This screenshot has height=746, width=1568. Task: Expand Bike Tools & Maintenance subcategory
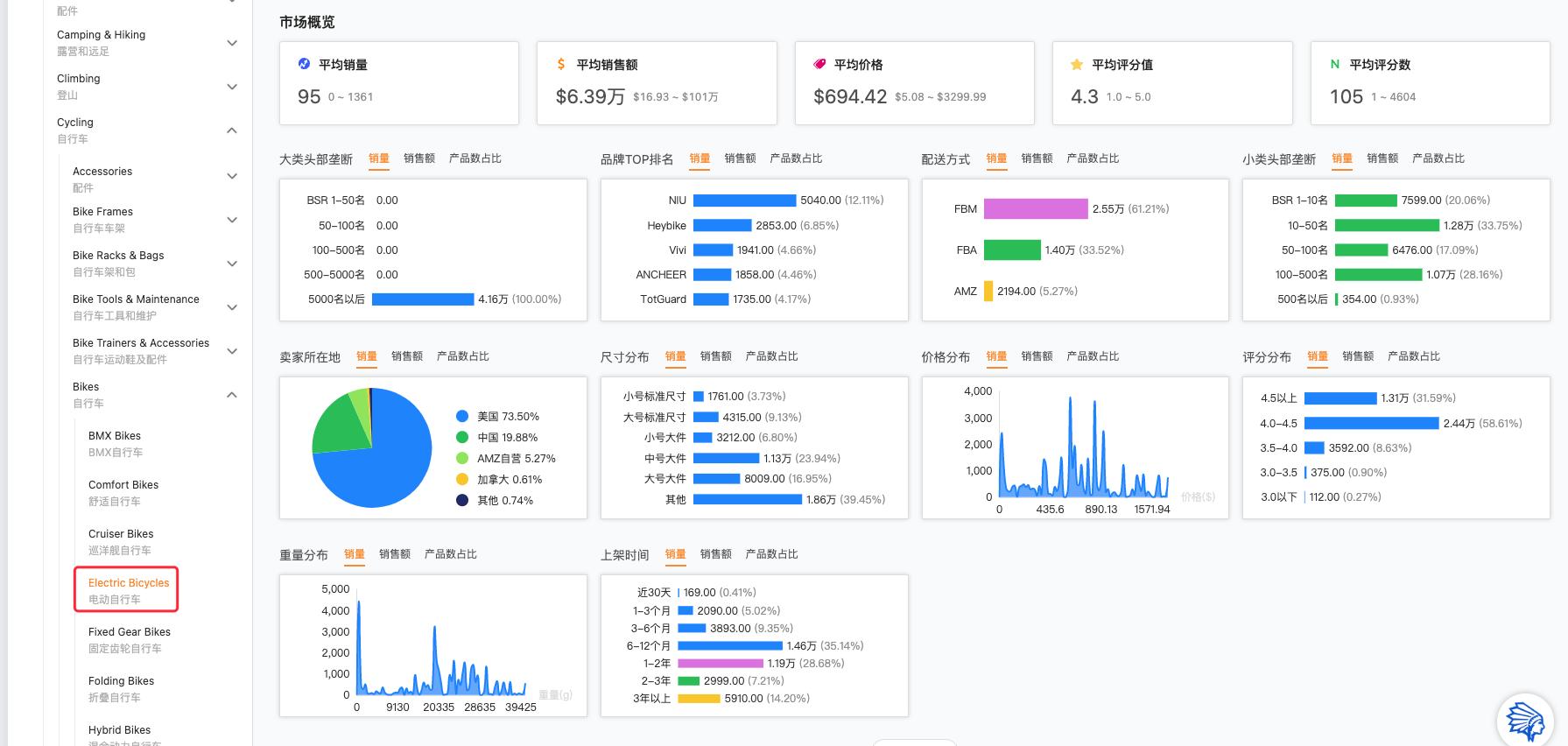232,307
